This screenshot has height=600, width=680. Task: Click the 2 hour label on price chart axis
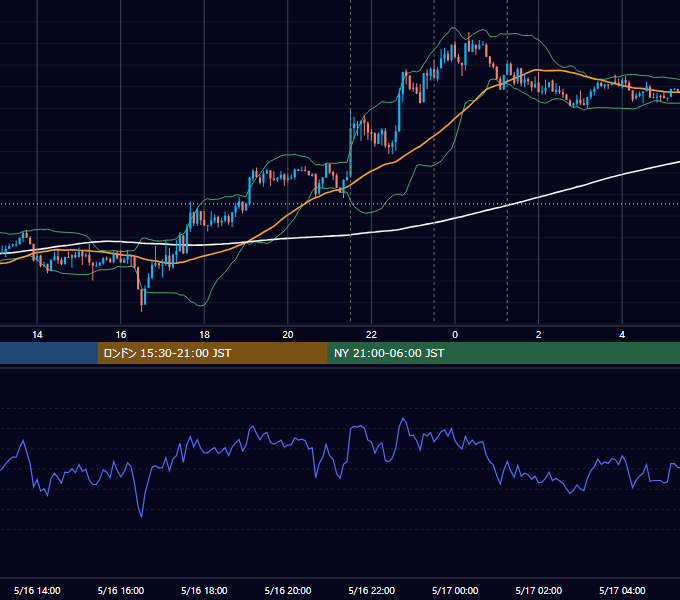tap(539, 335)
